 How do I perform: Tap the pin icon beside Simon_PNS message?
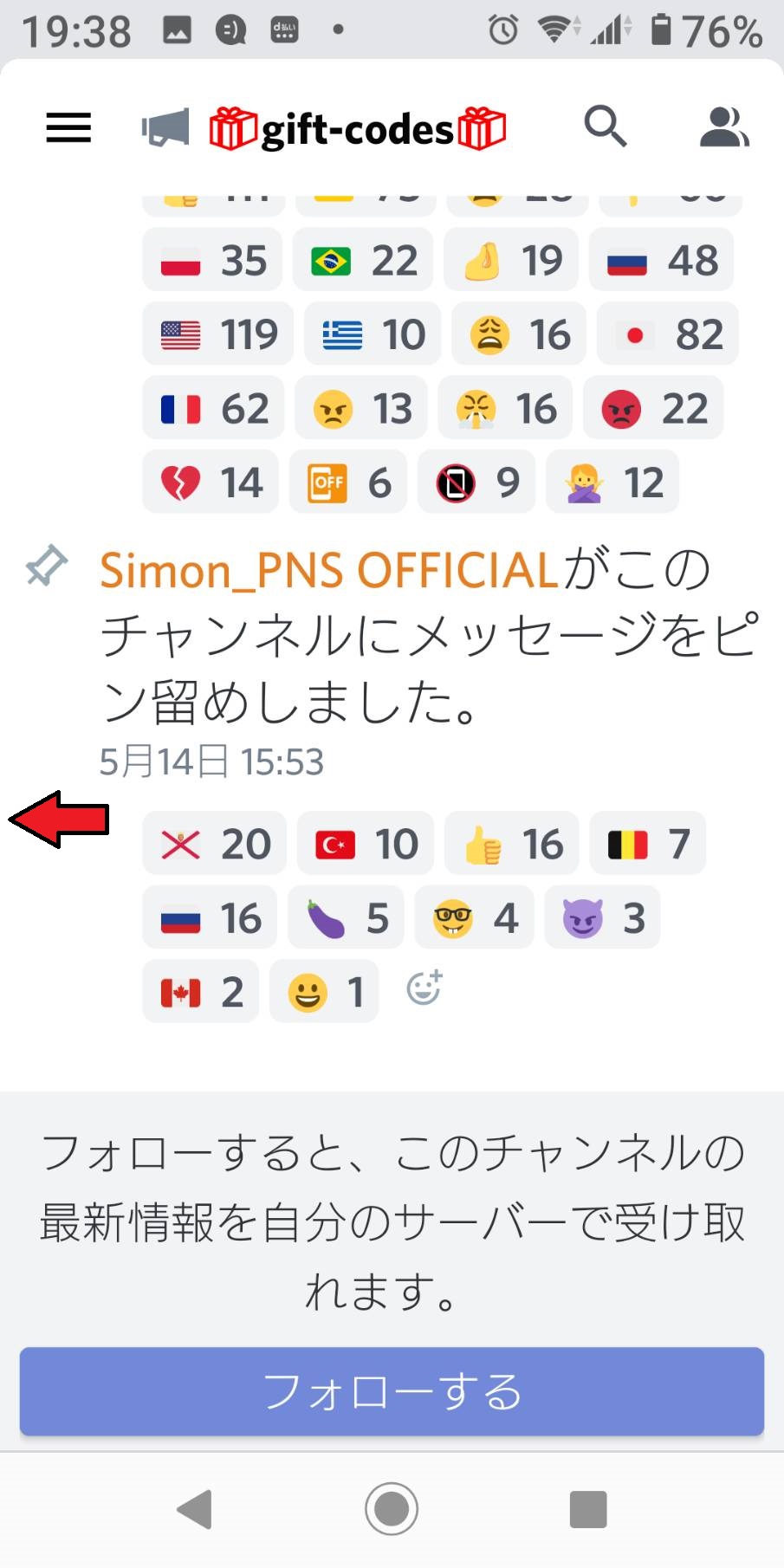(x=46, y=565)
